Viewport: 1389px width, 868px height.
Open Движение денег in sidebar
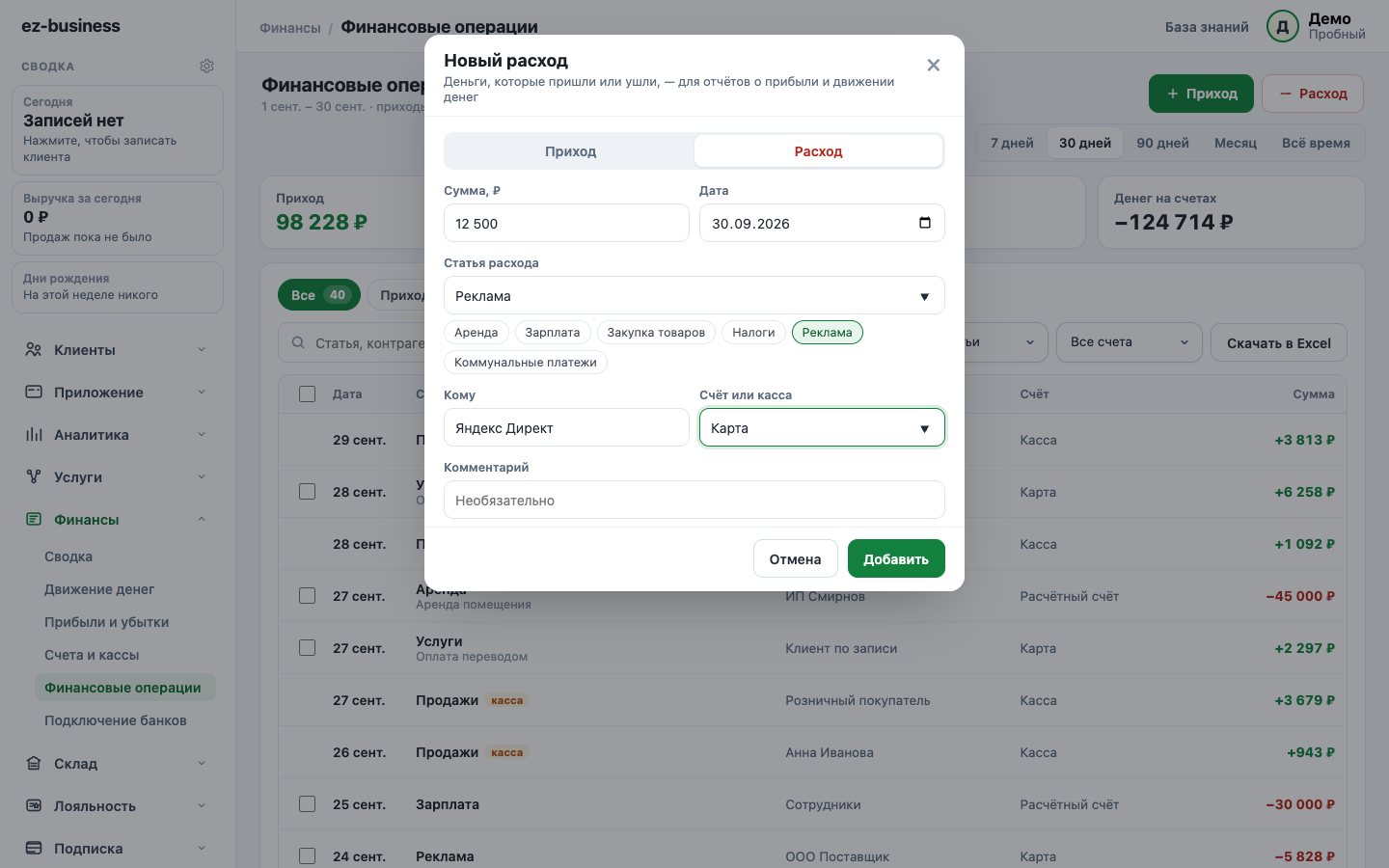[x=99, y=589]
